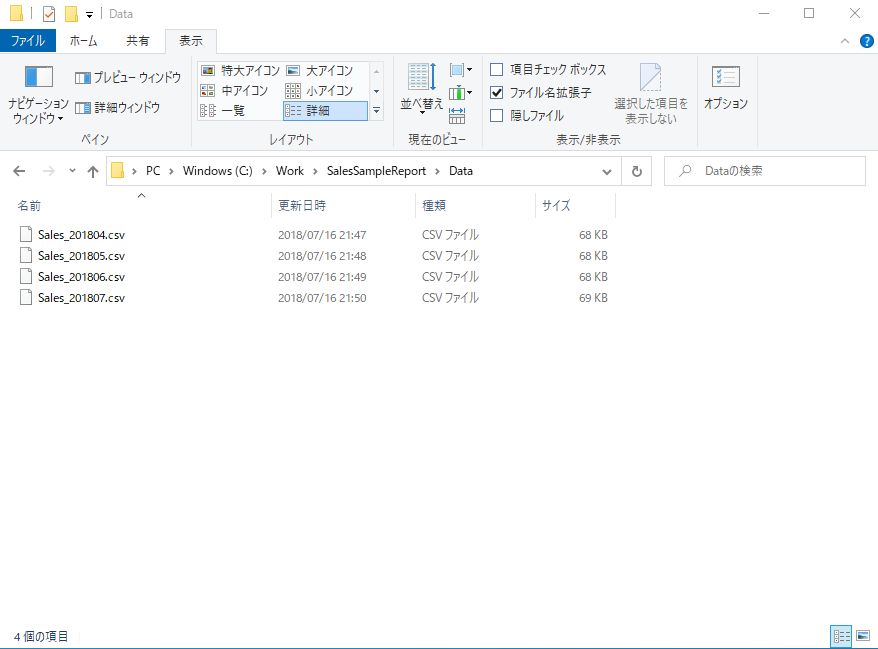
Task: Sort by the Name (名前) column header
Action: pyautogui.click(x=29, y=206)
